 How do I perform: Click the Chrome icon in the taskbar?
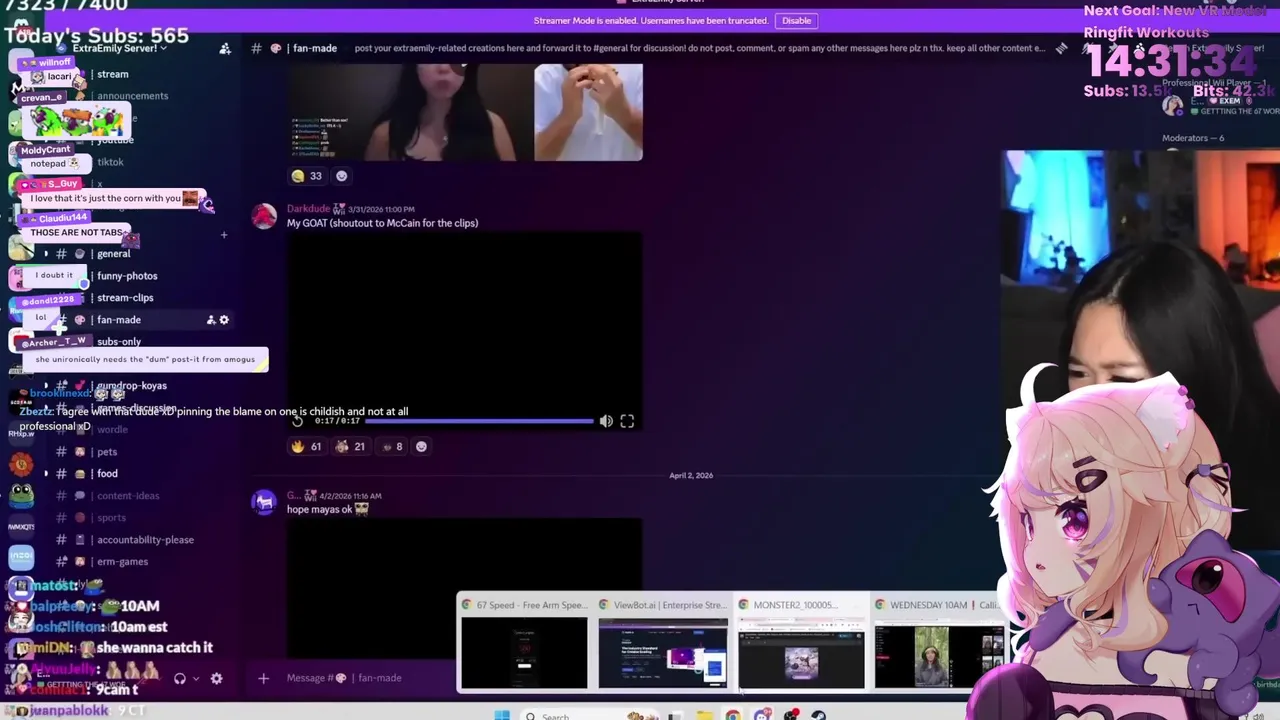(733, 715)
